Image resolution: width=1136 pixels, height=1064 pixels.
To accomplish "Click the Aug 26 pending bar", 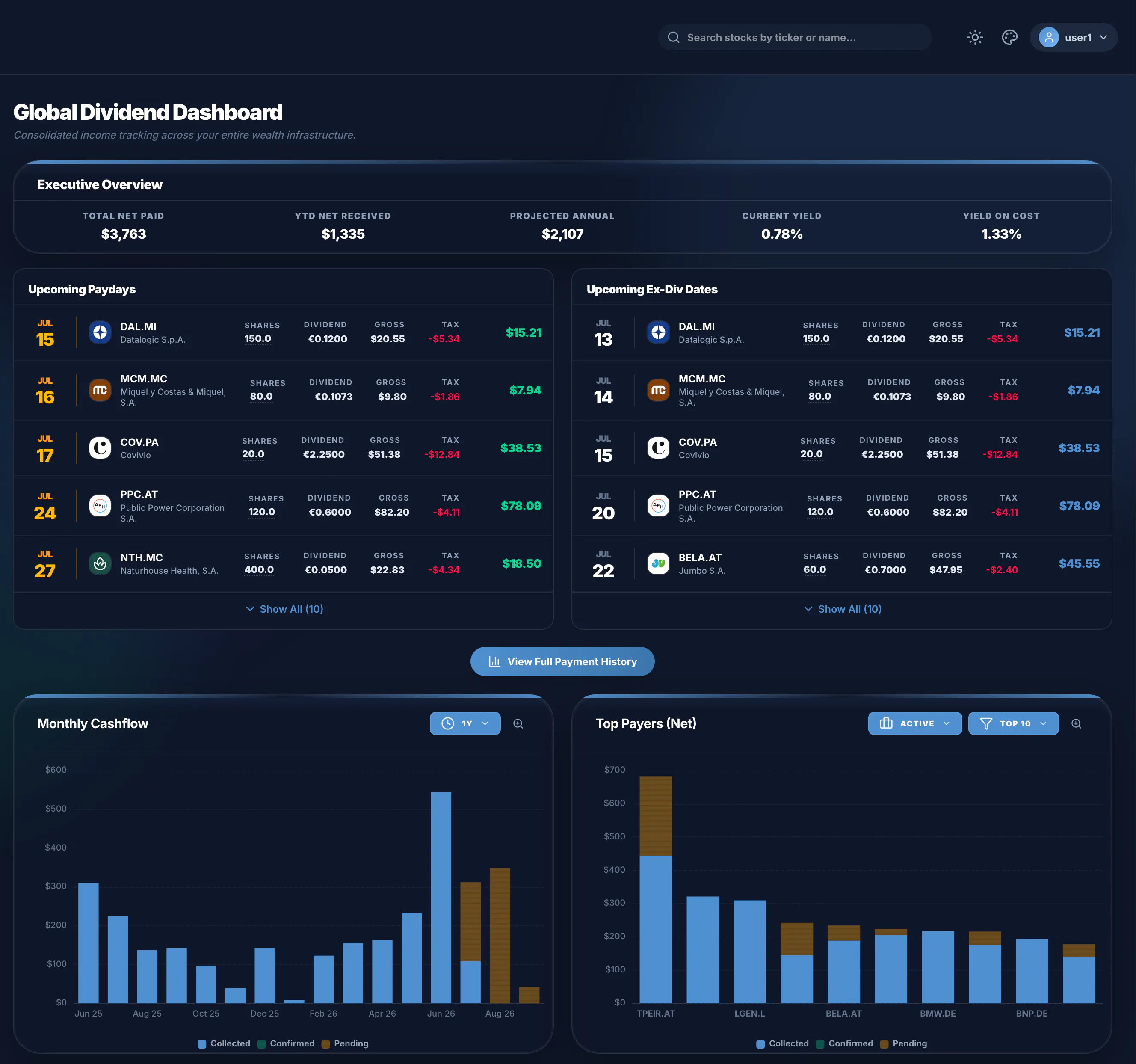I will (500, 935).
